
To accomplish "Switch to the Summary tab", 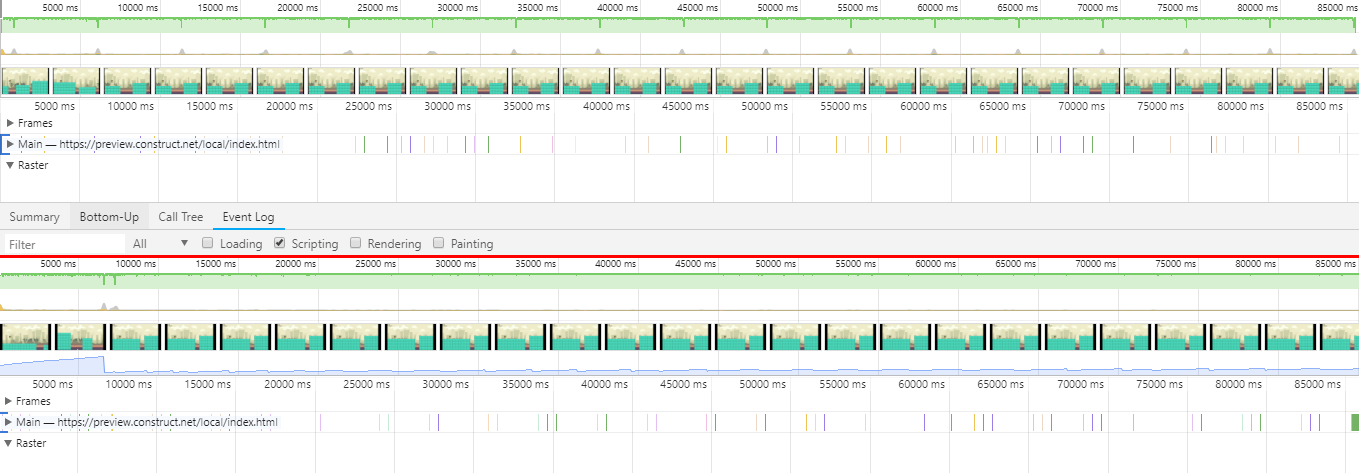I will coord(35,217).
